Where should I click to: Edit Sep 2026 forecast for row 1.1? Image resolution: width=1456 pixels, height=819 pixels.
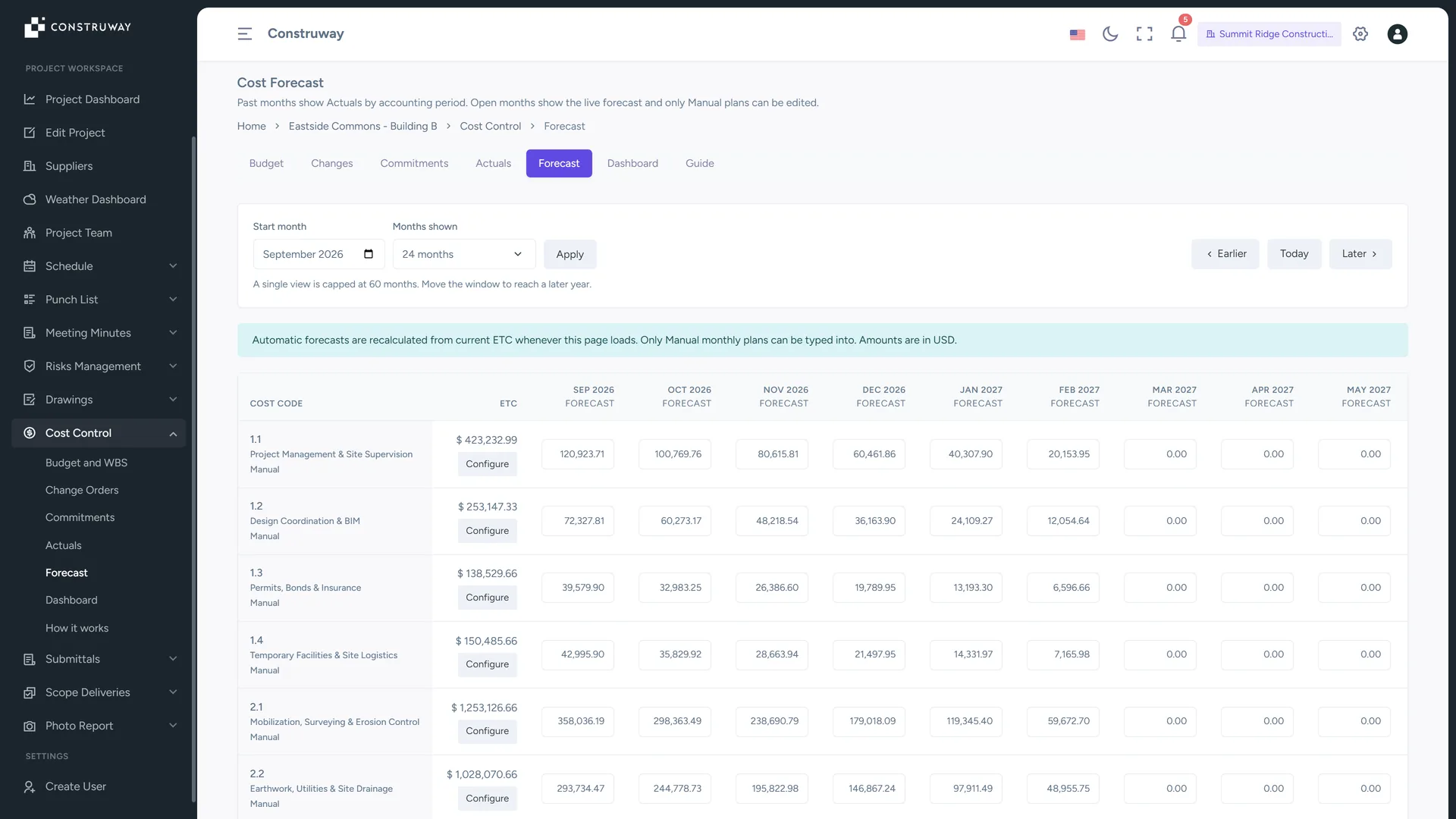577,454
